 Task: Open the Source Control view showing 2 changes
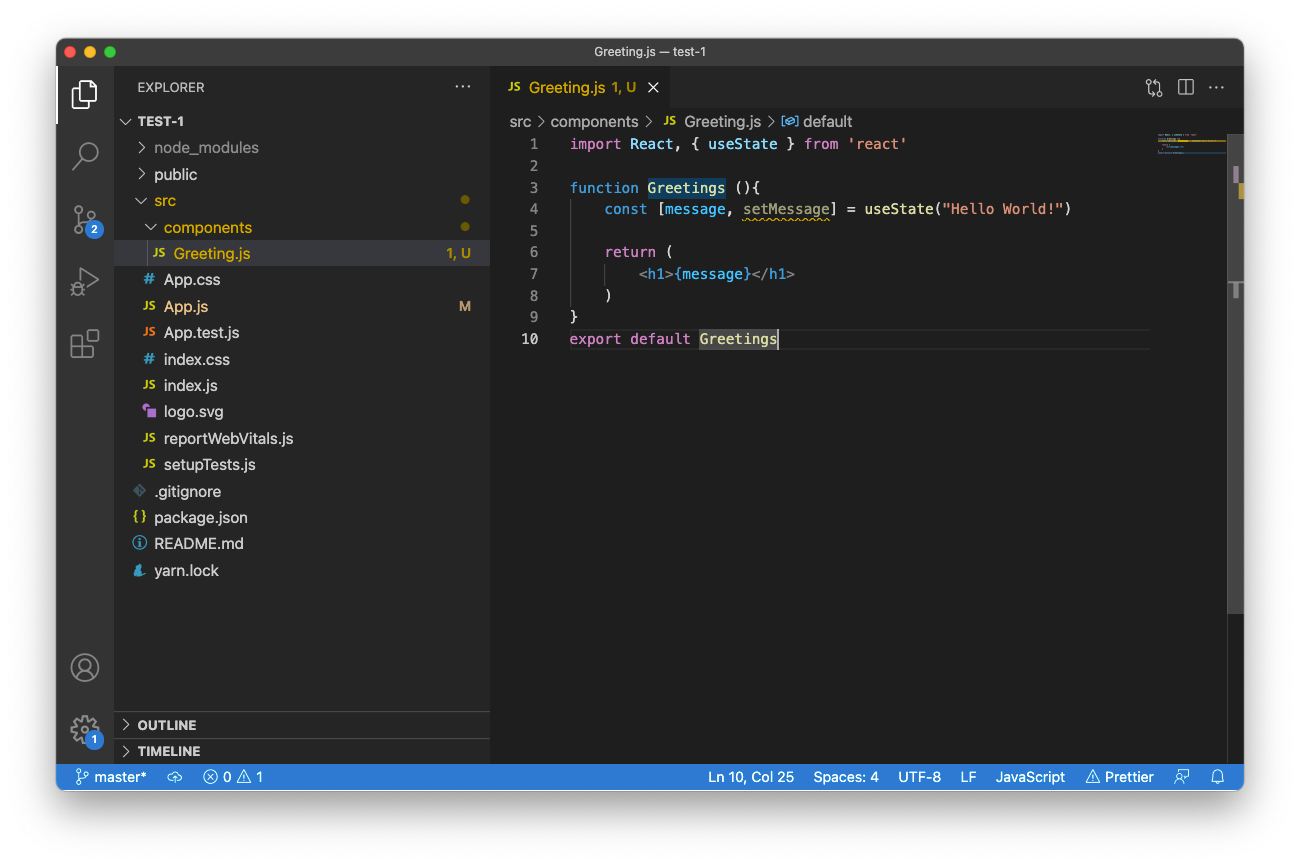point(85,219)
